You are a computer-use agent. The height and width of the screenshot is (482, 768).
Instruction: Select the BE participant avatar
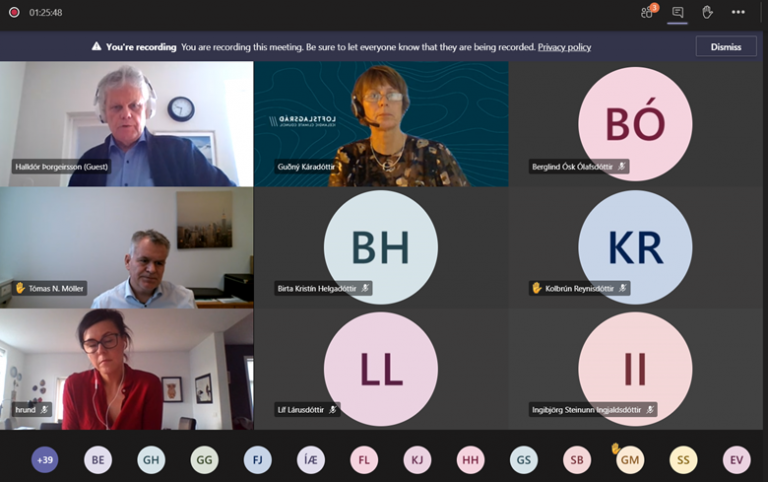coord(98,459)
